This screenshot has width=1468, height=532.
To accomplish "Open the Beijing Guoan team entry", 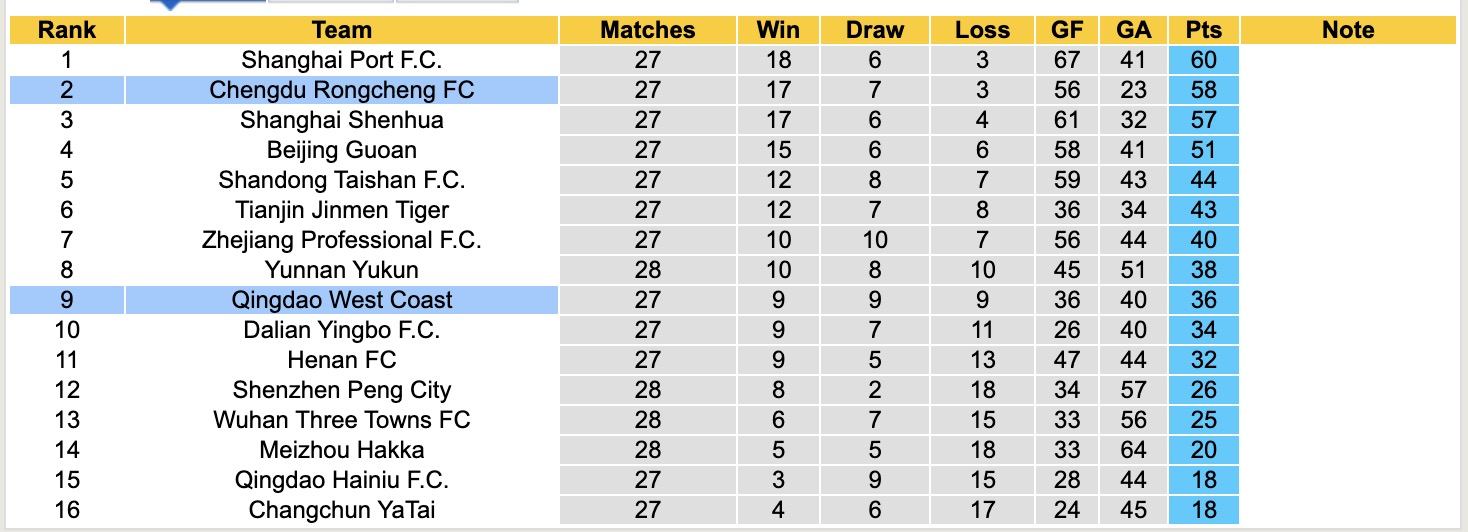I will click(x=341, y=150).
